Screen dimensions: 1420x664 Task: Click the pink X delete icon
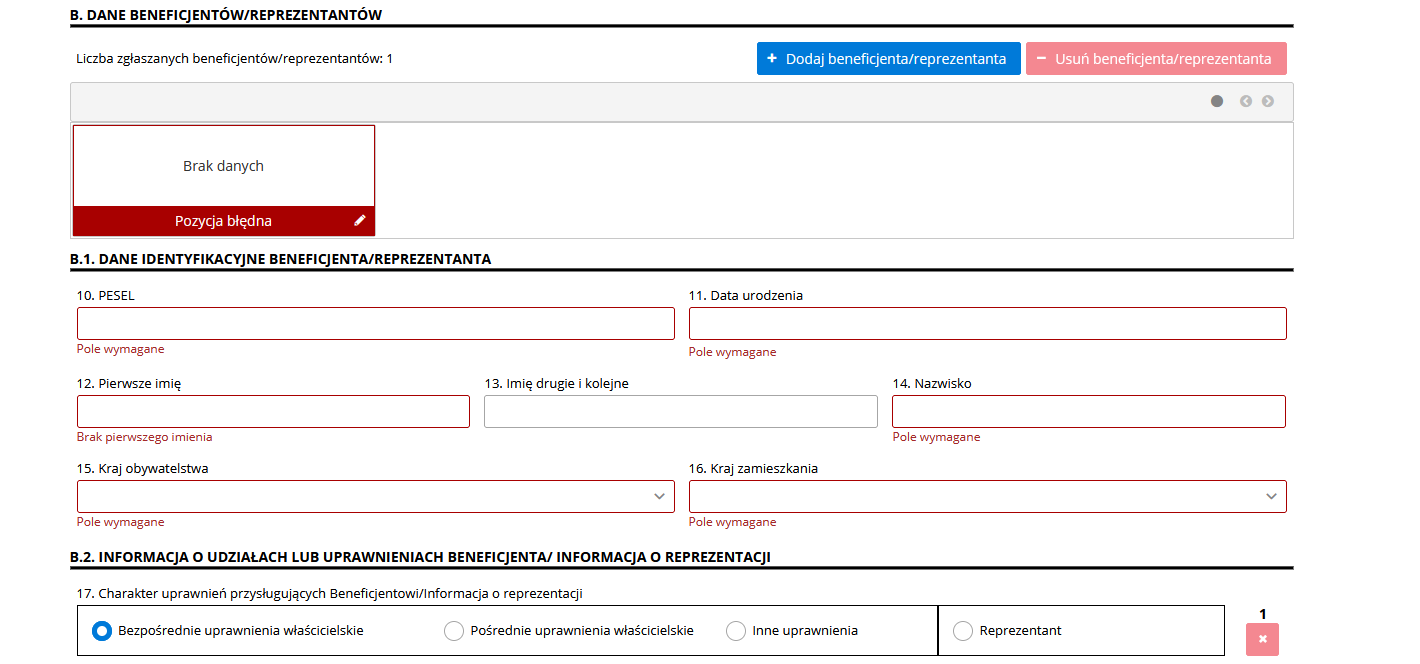(x=1262, y=638)
